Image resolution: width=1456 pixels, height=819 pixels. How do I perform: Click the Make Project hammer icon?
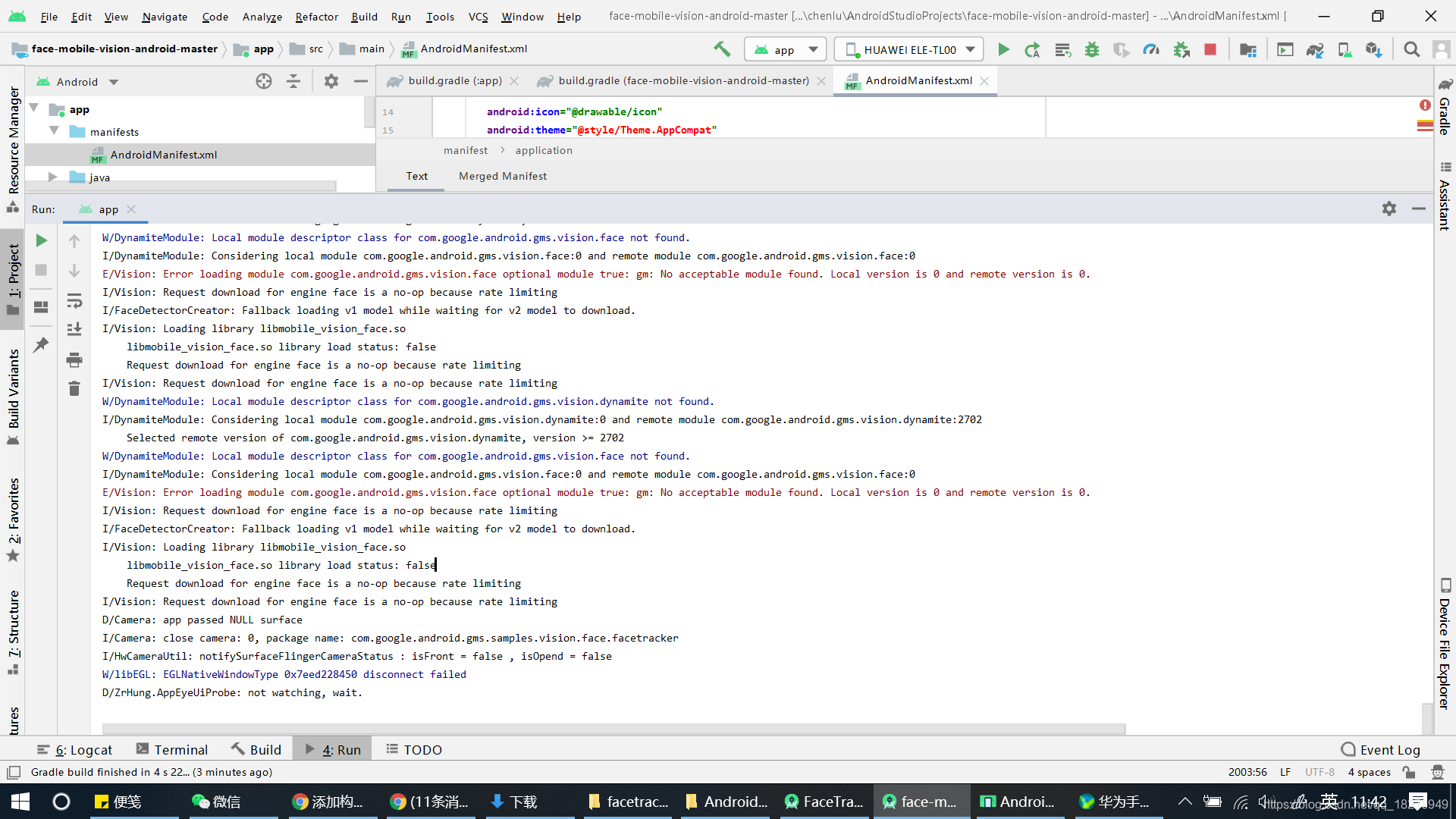721,50
